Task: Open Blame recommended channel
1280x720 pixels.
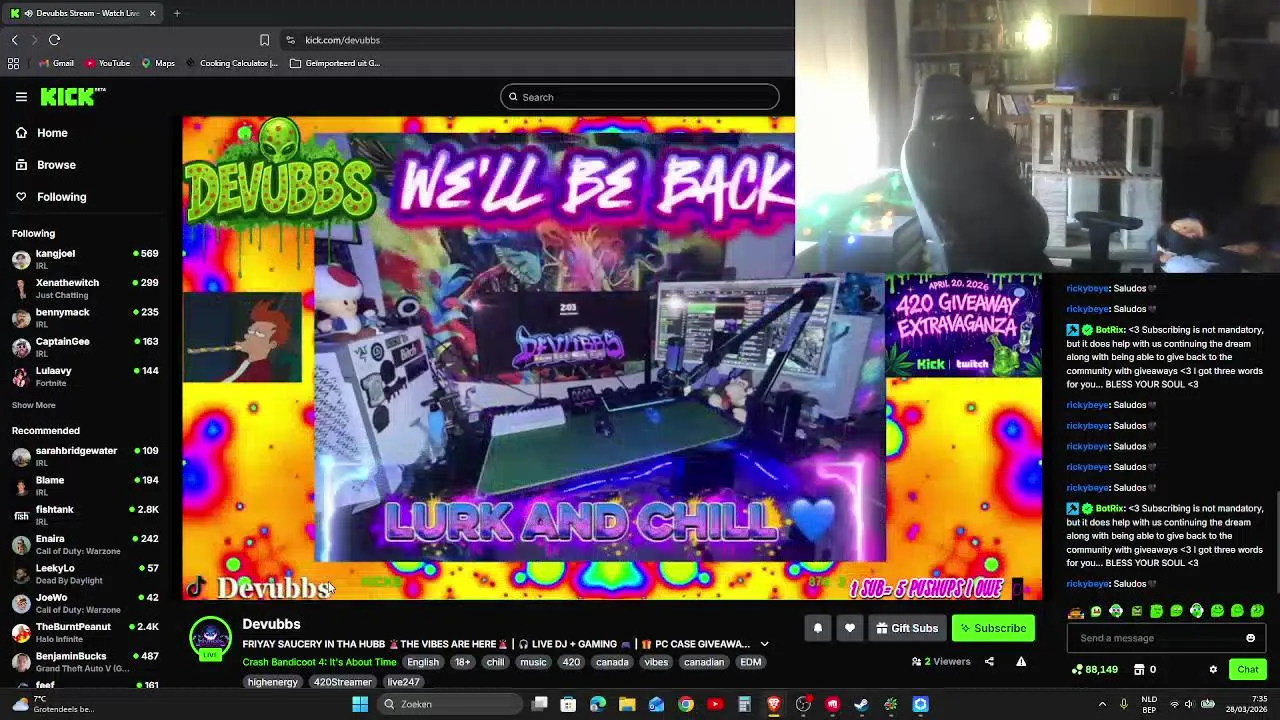Action: 85,485
